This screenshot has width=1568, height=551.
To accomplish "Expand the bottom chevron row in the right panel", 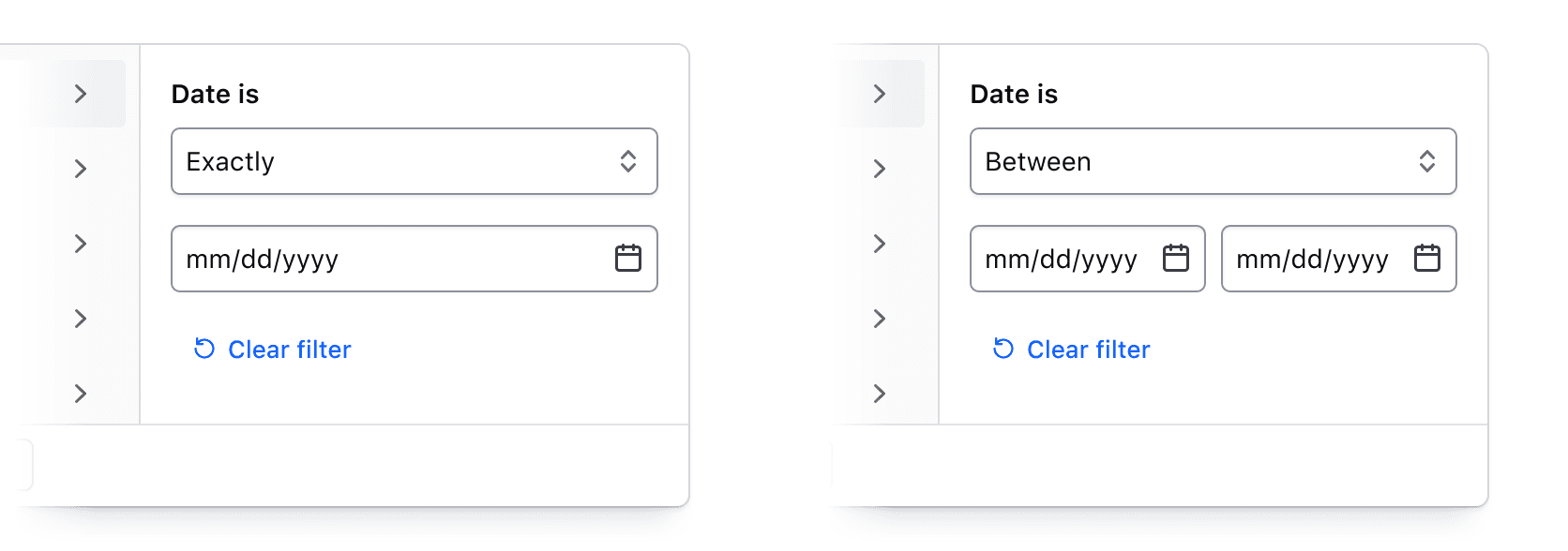I will (x=880, y=394).
